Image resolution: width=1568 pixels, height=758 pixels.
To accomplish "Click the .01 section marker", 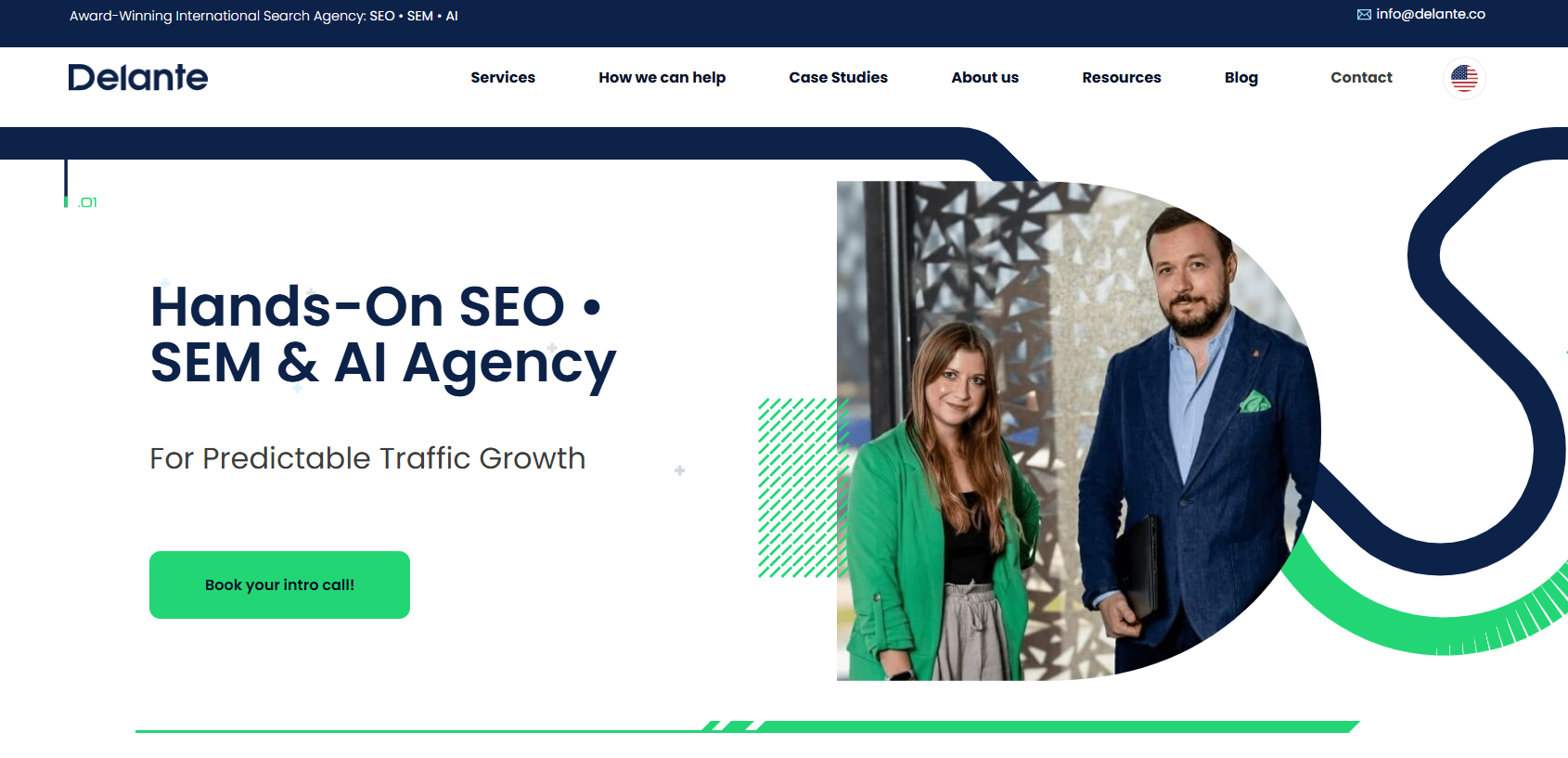I will pos(88,202).
